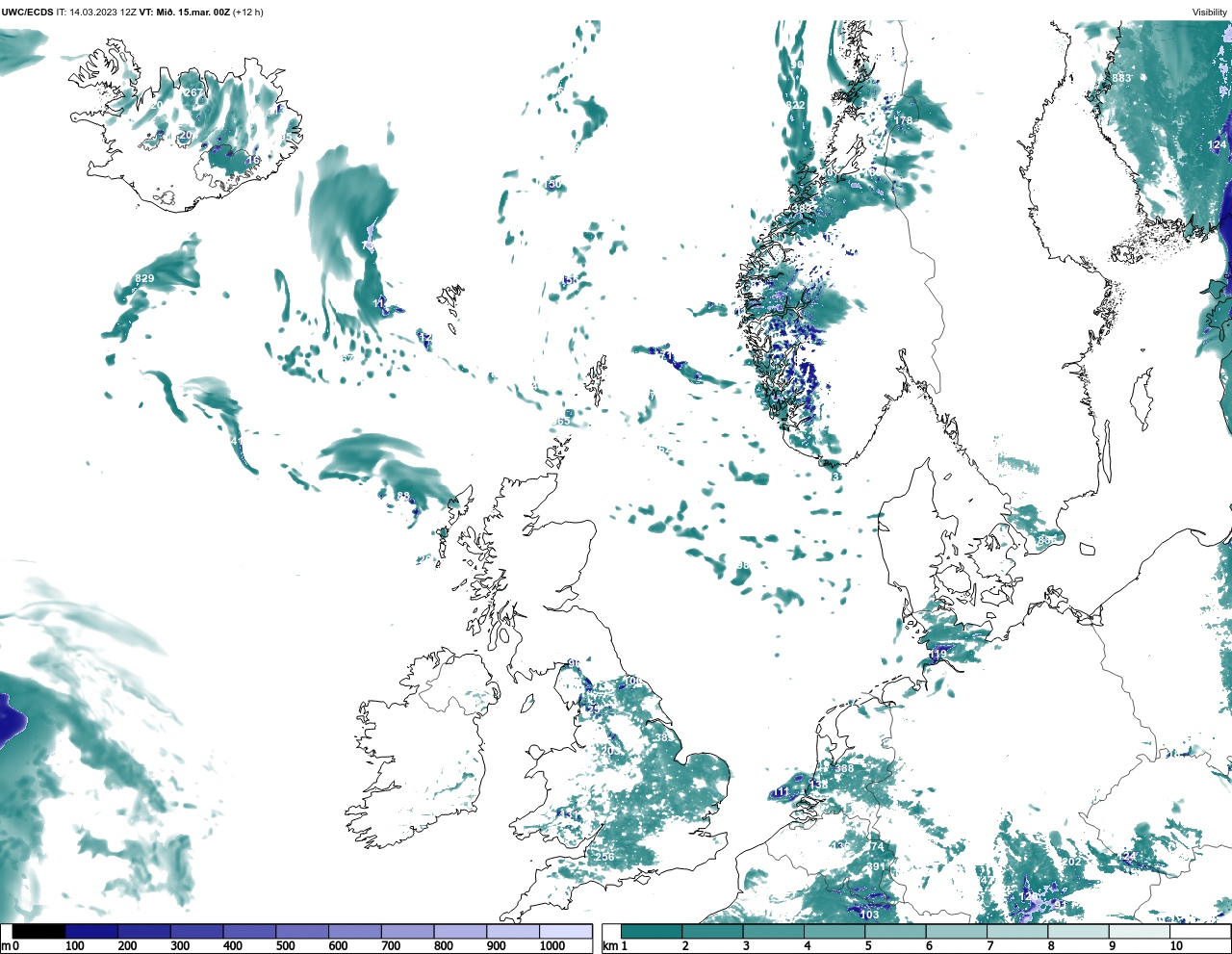1232x954 pixels.
Task: Click the 8–9 km very pale swatch
Action: 1078,932
